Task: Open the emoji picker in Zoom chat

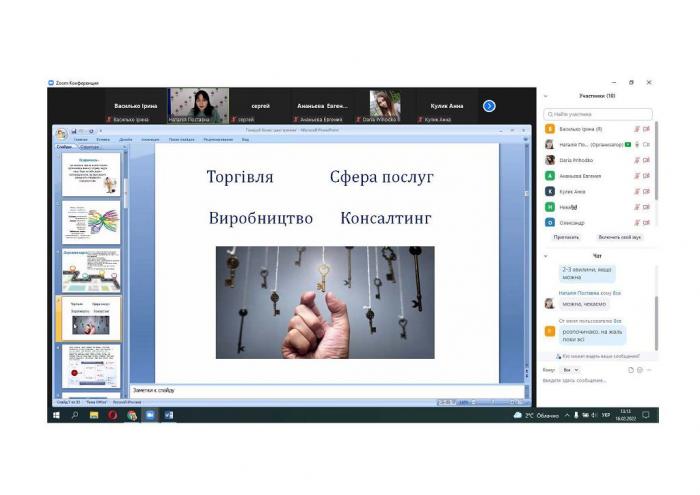Action: tap(640, 370)
